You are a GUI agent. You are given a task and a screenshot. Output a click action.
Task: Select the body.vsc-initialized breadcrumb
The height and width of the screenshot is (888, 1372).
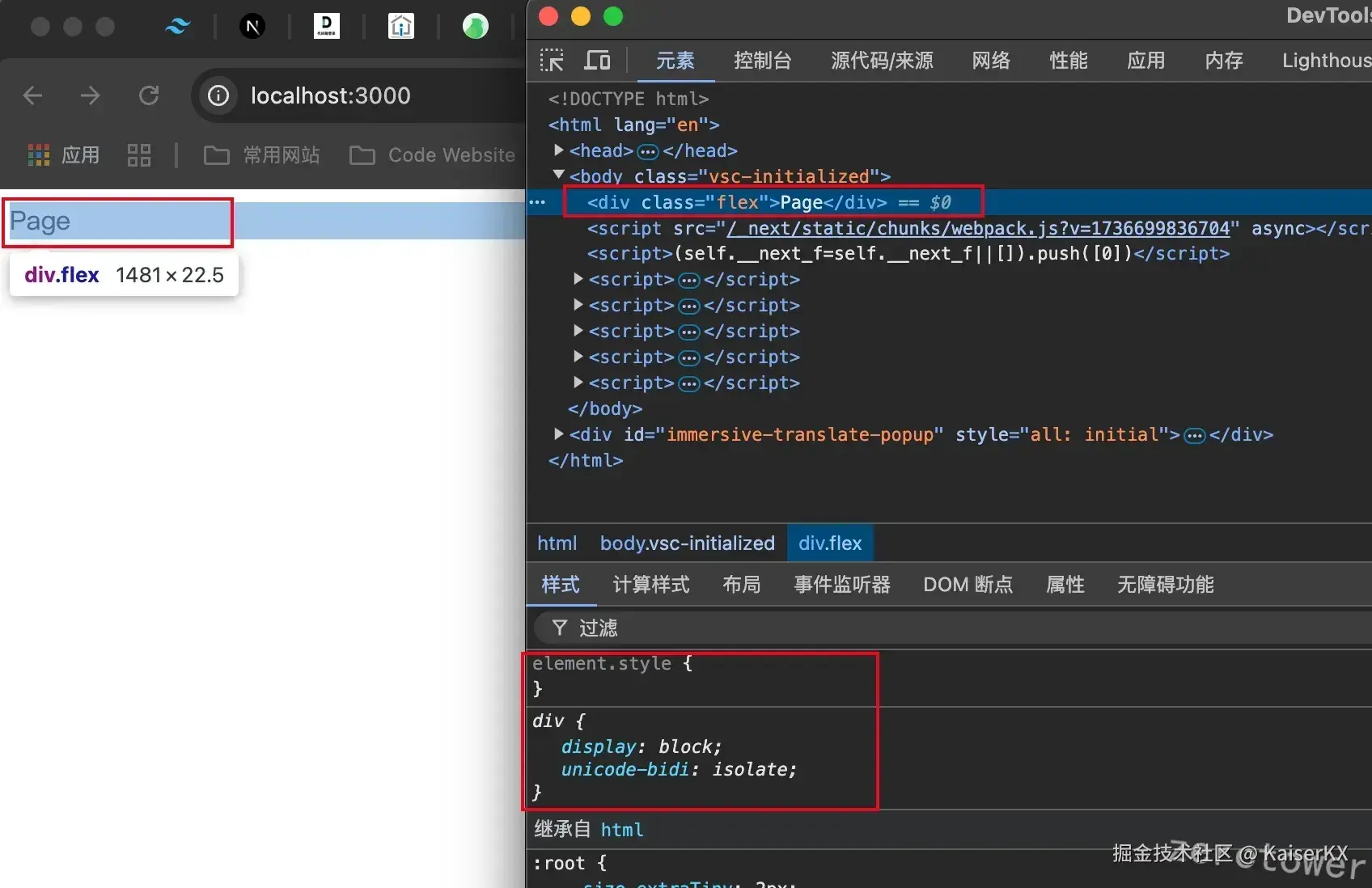[688, 543]
